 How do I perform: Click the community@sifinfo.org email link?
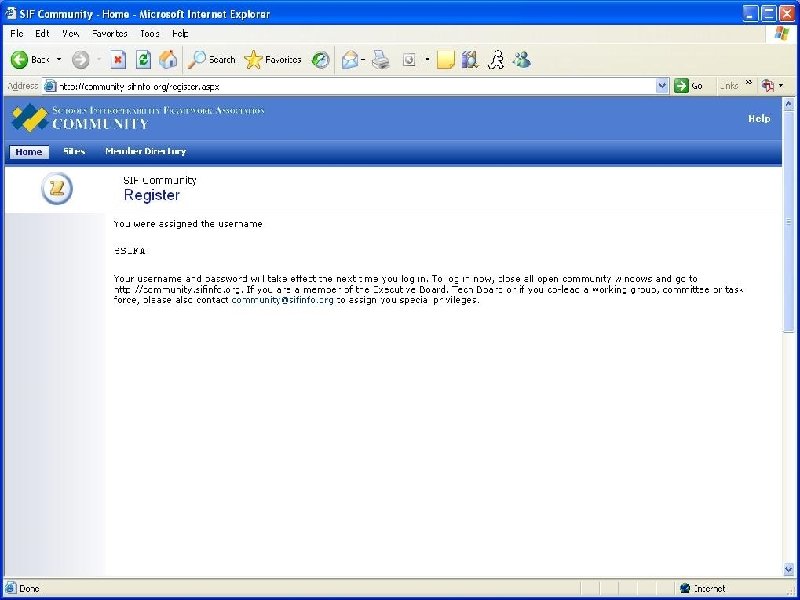tap(283, 300)
